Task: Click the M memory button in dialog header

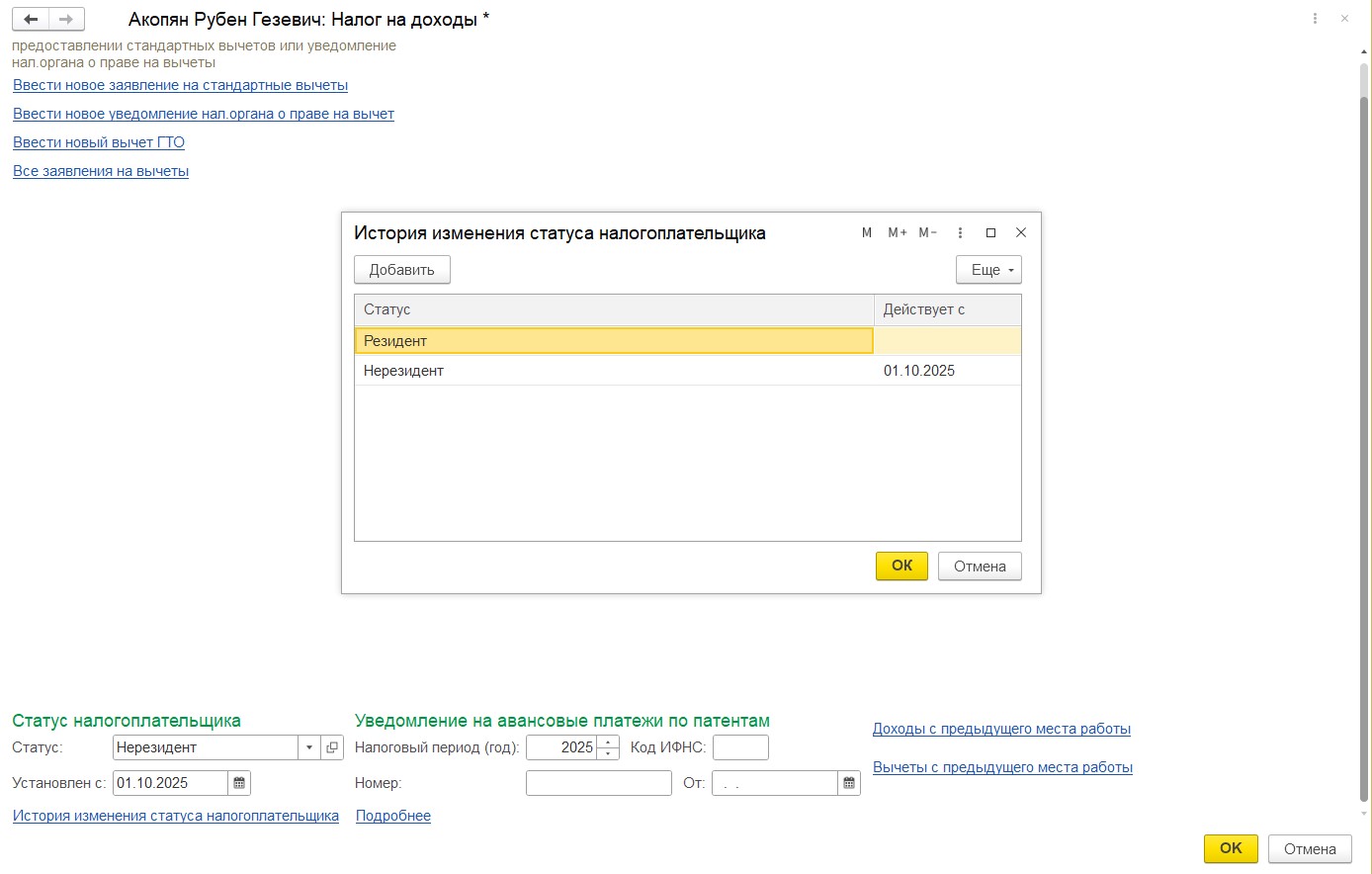Action: click(x=867, y=232)
